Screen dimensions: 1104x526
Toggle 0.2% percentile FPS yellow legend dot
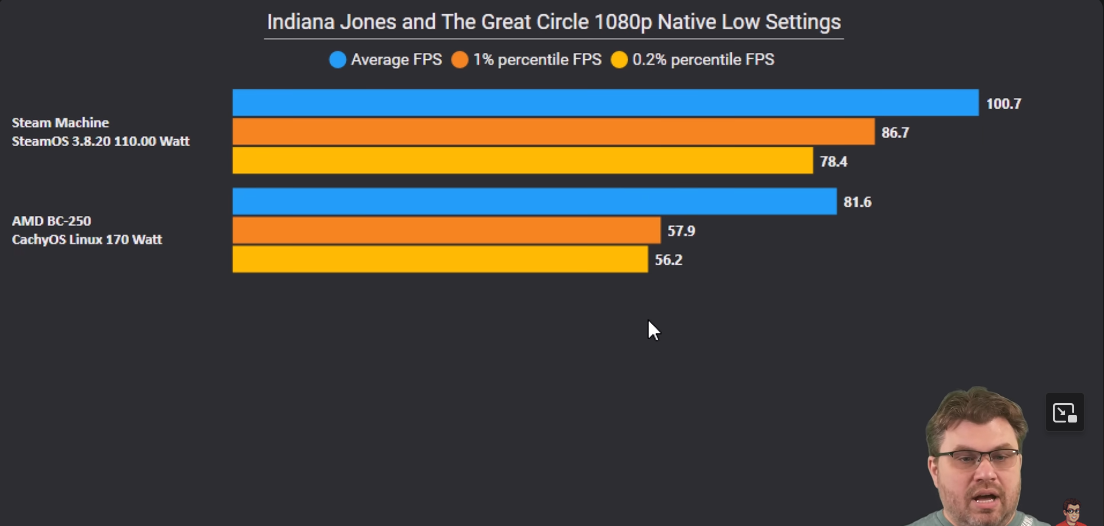tap(619, 60)
